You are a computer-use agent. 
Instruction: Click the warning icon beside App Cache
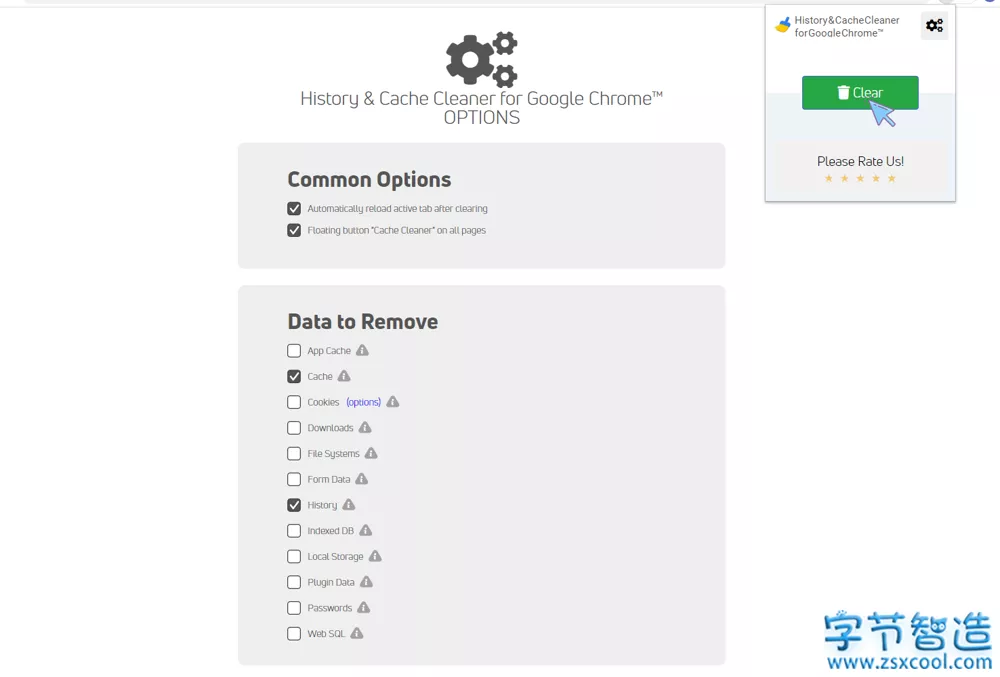click(x=362, y=351)
